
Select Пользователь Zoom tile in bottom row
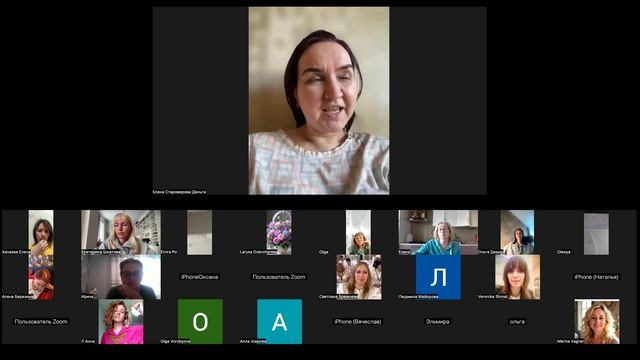pyautogui.click(x=41, y=322)
